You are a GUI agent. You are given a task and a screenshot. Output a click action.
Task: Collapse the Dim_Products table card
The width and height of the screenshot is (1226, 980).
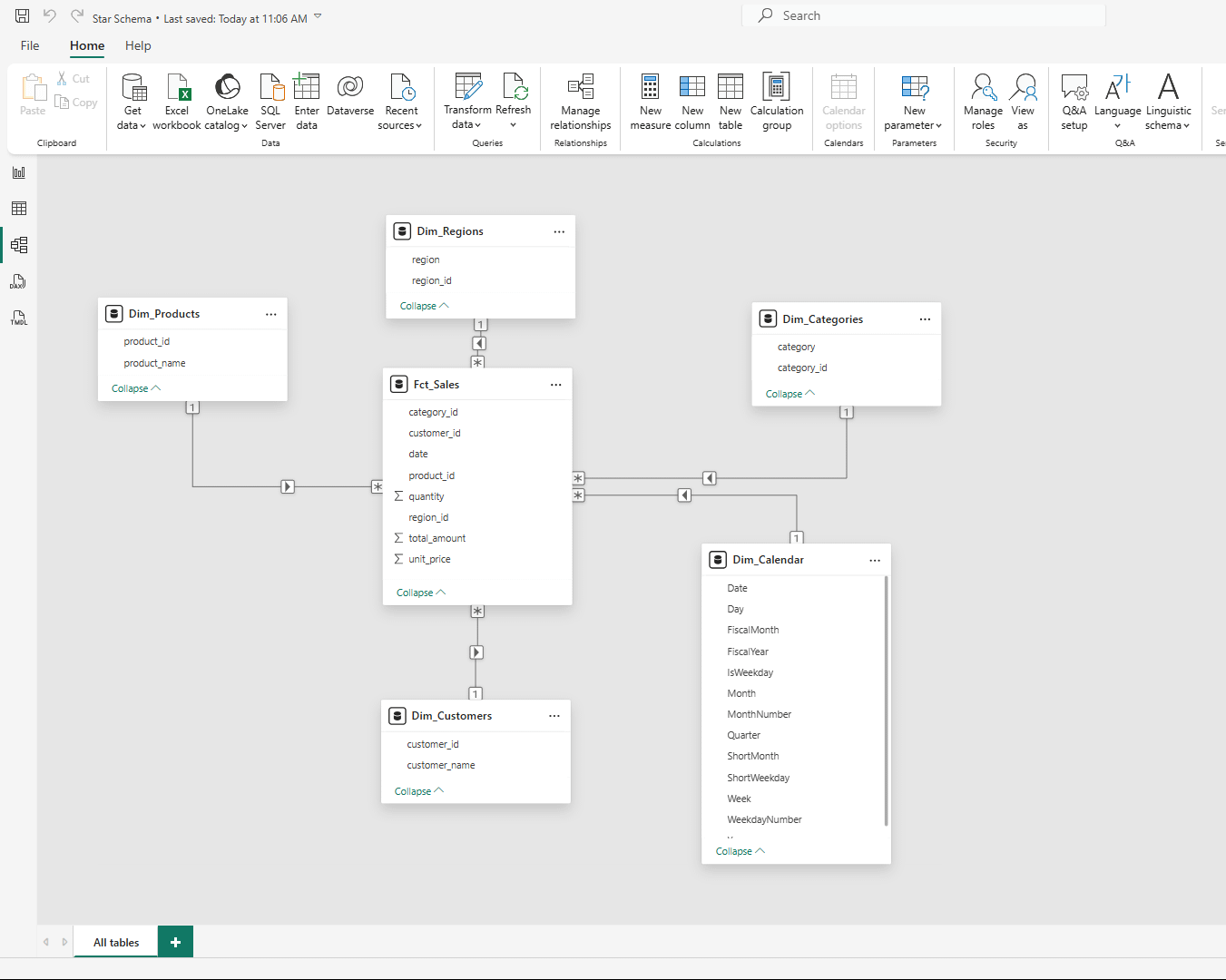pos(136,388)
